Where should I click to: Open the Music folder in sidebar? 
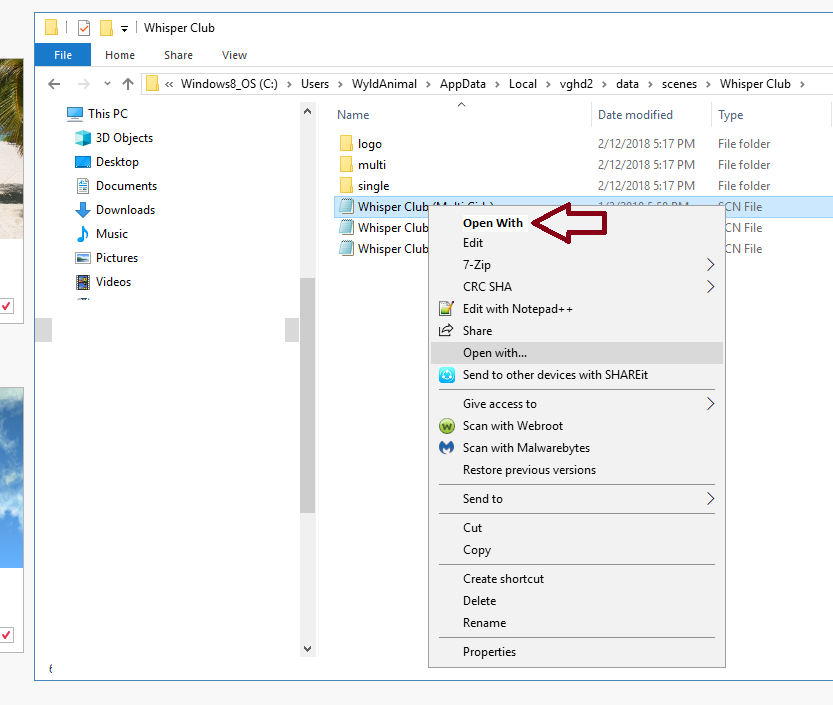pos(111,234)
